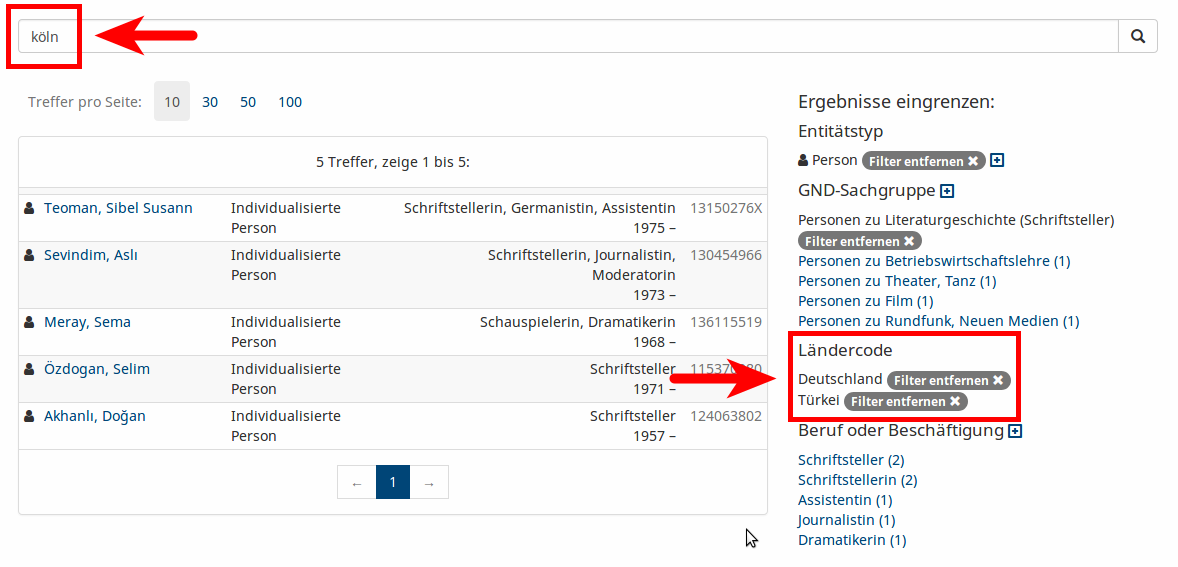Remove the Deutschland country filter
Viewport: 1178px width, 567px height.
click(x=948, y=381)
